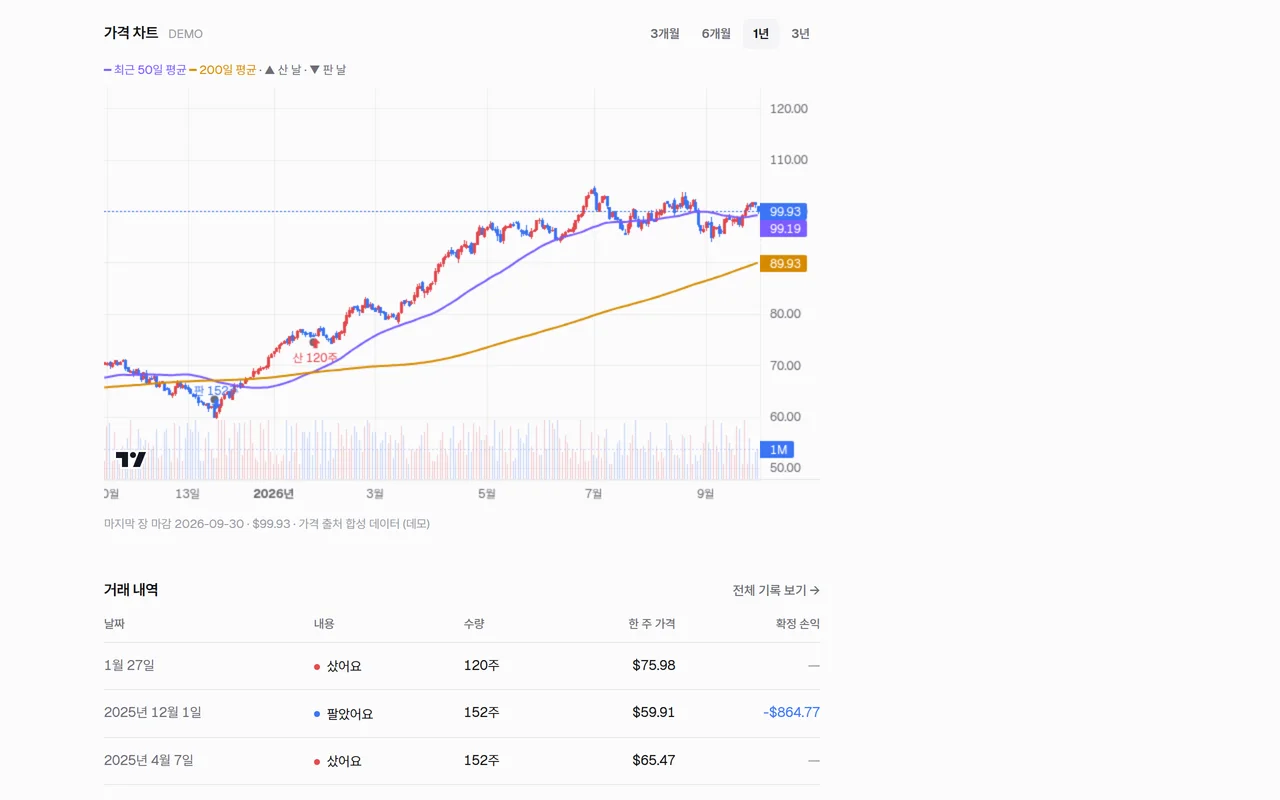The height and width of the screenshot is (800, 1280).
Task: Click the 7월 label on time axis
Action: click(x=594, y=494)
